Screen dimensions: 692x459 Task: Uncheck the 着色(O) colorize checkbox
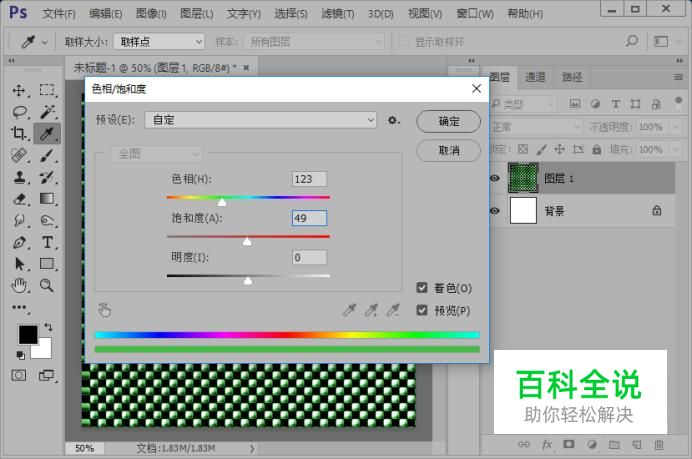(422, 288)
